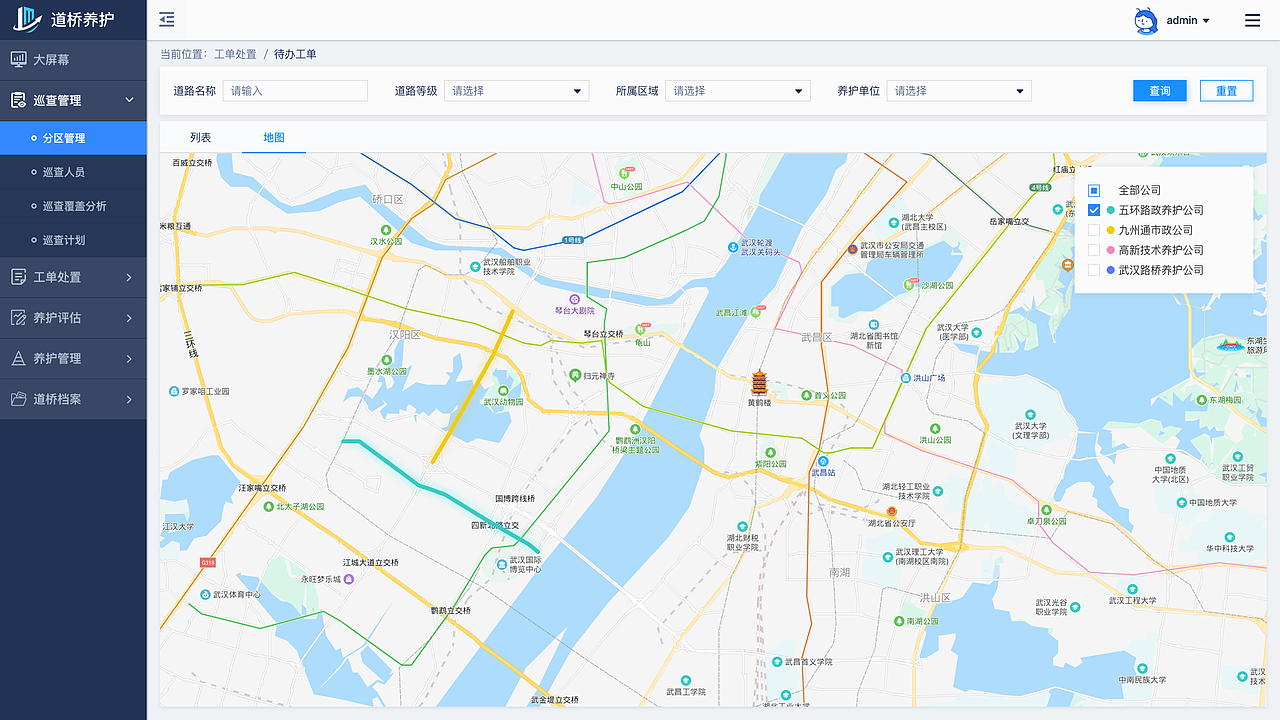Click the 黄鹤楼 tower icon on map
The width and height of the screenshot is (1280, 720).
759,382
